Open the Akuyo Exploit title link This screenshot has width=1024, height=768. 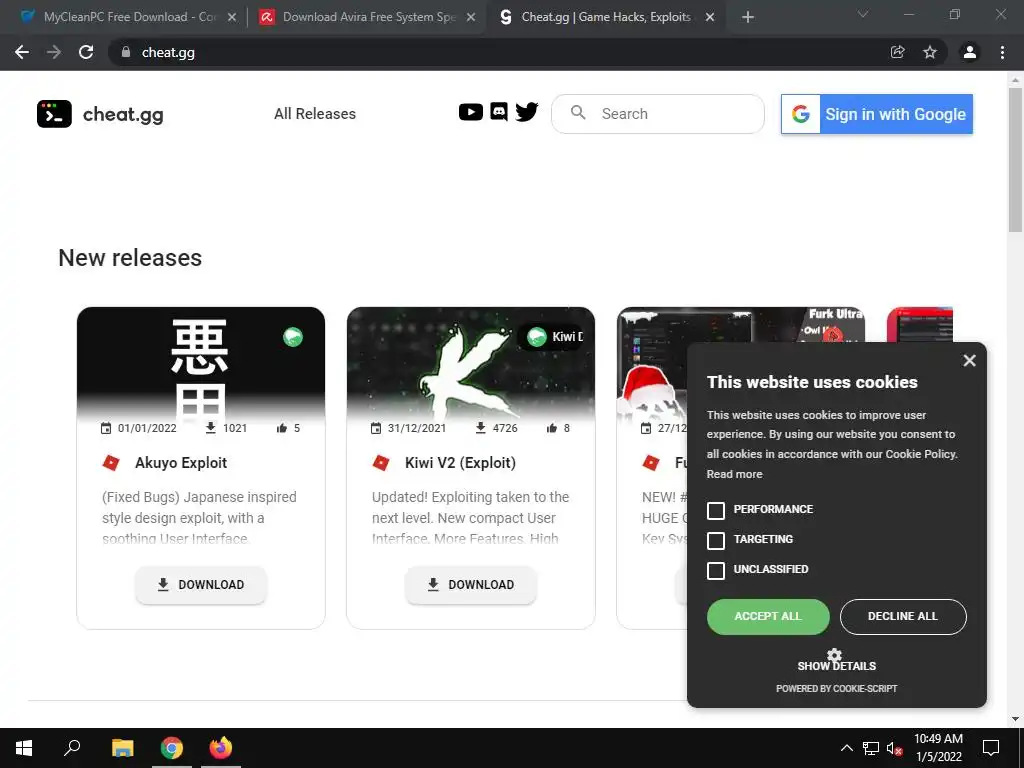tap(181, 463)
